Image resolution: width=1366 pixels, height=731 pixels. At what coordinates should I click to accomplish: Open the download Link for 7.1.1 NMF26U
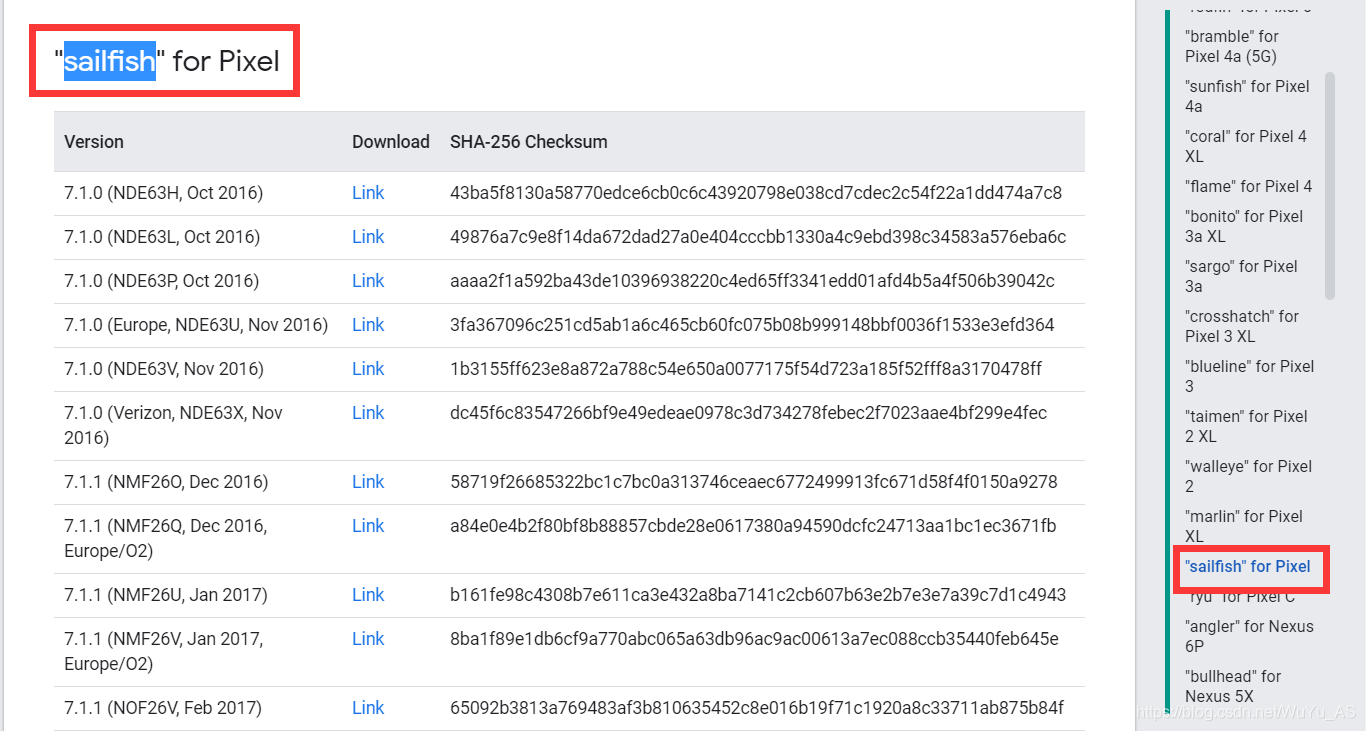tap(368, 595)
